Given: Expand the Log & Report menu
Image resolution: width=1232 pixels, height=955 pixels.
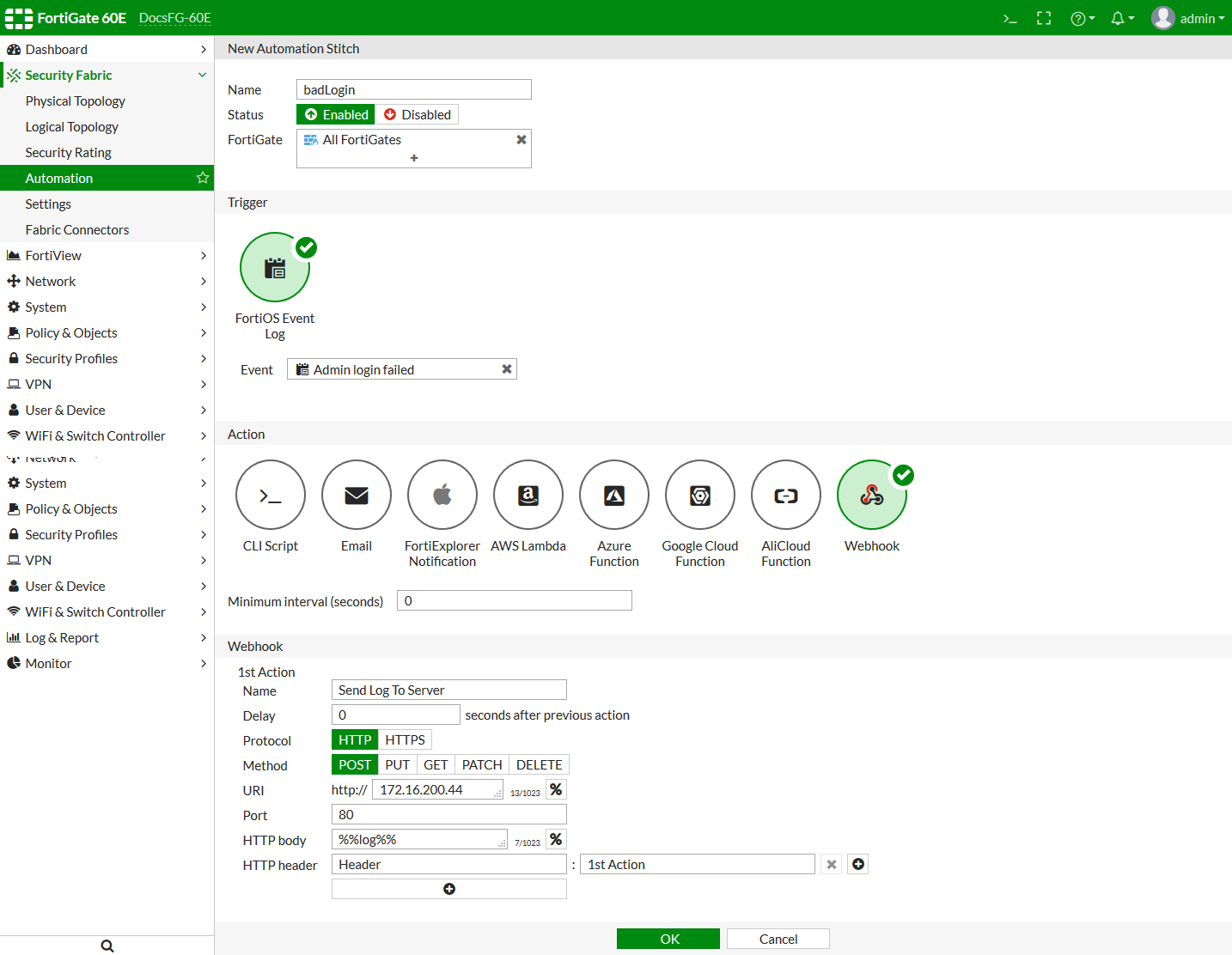Looking at the screenshot, I should tap(107, 637).
